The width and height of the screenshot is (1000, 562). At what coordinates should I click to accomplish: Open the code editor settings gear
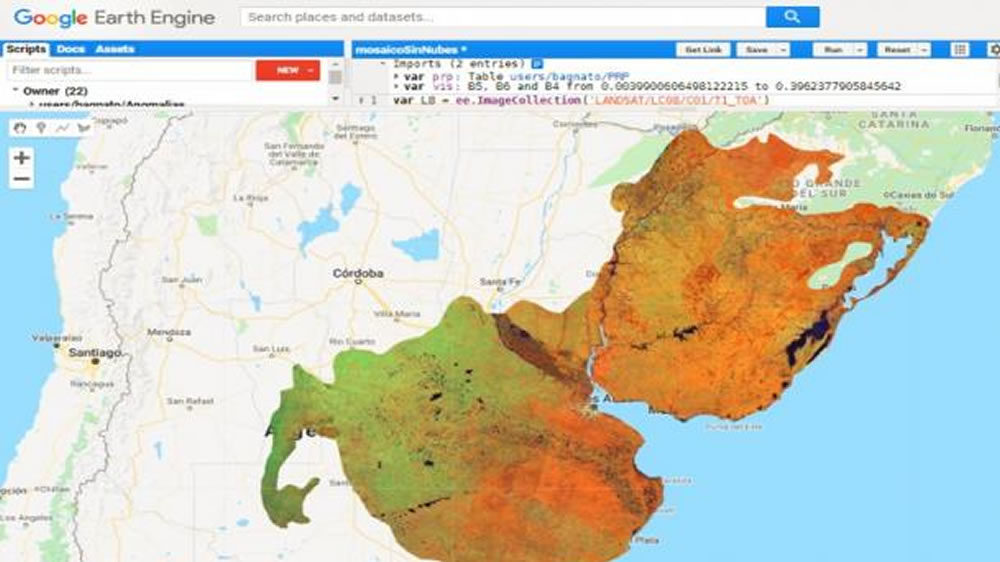coord(992,49)
